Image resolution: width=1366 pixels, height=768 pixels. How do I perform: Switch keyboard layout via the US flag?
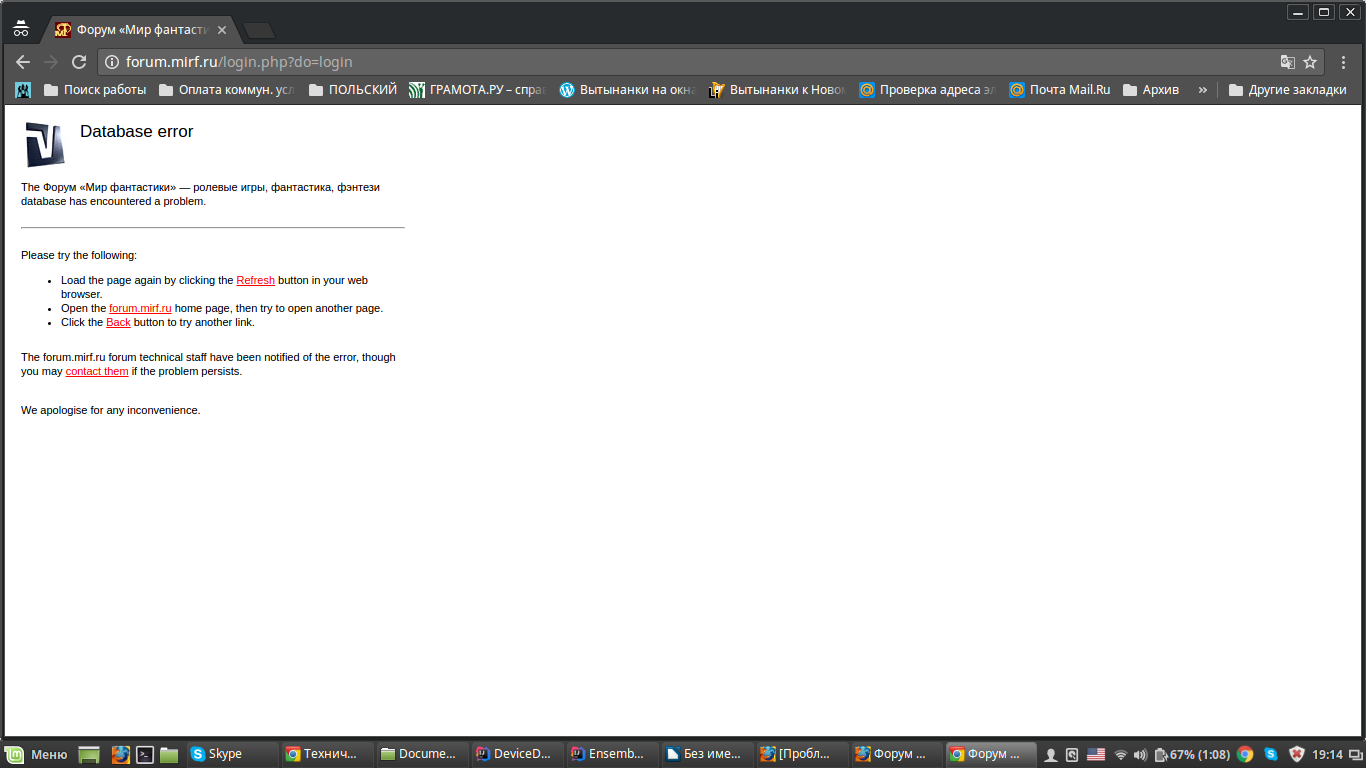pos(1096,754)
